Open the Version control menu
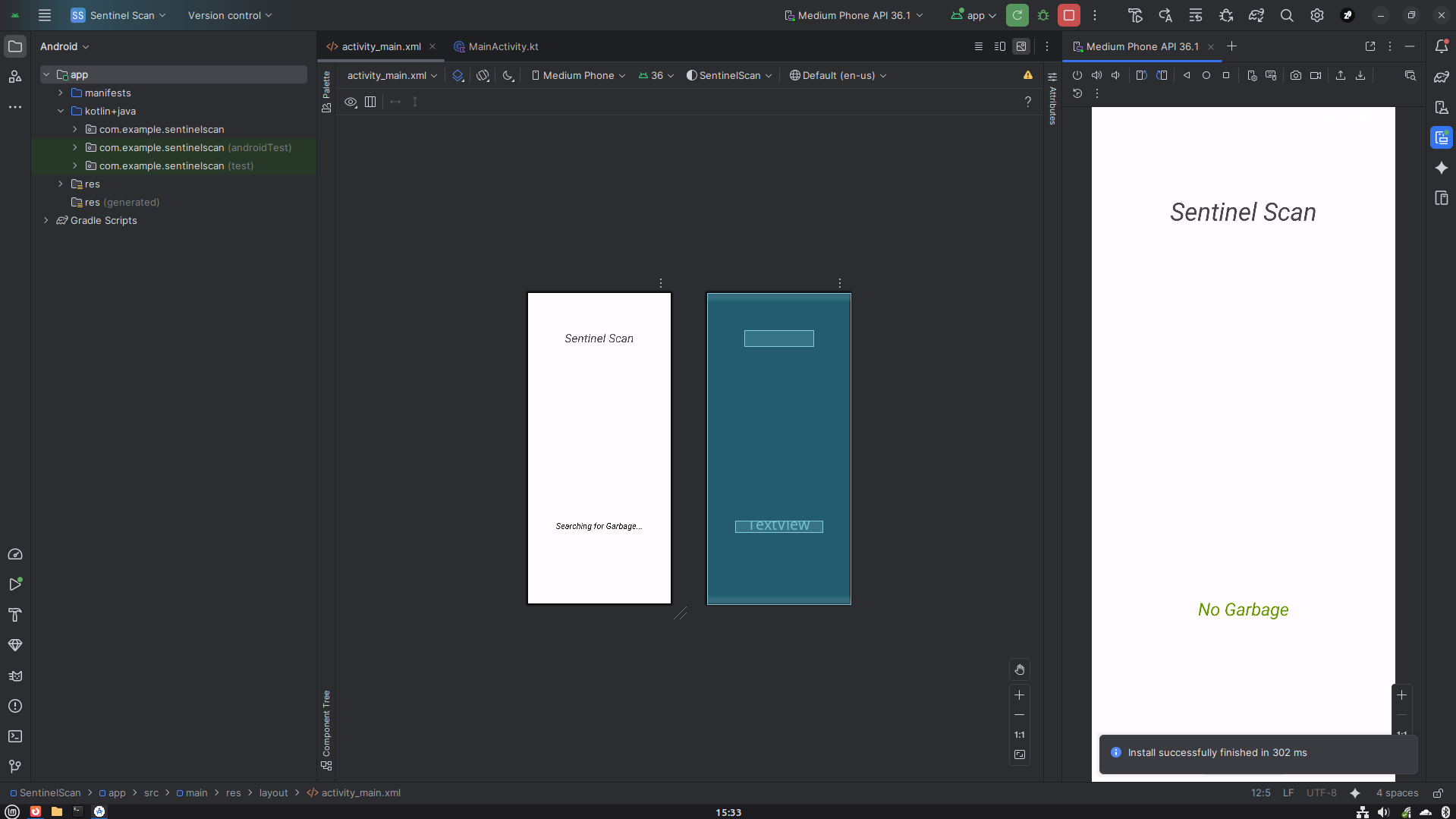Image resolution: width=1456 pixels, height=819 pixels. click(x=225, y=15)
